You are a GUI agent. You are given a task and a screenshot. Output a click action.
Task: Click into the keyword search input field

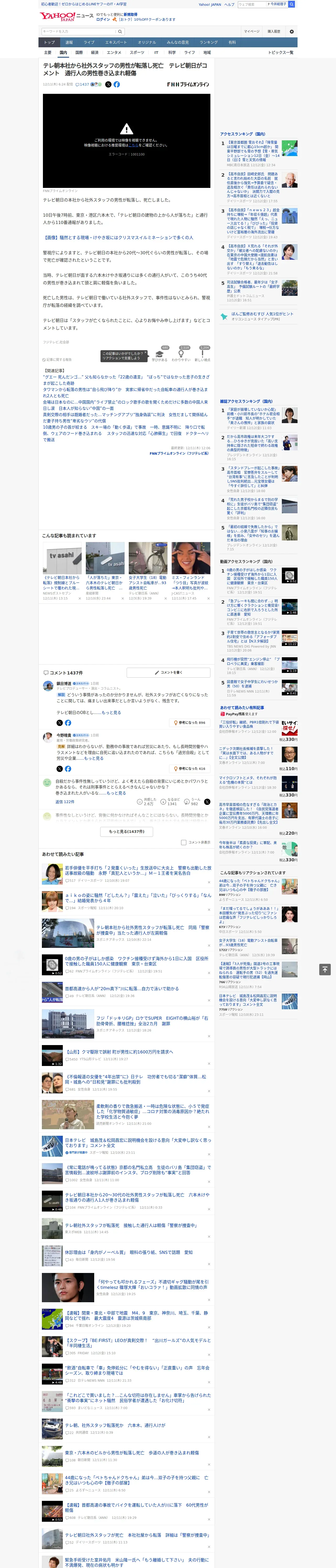click(78, 32)
